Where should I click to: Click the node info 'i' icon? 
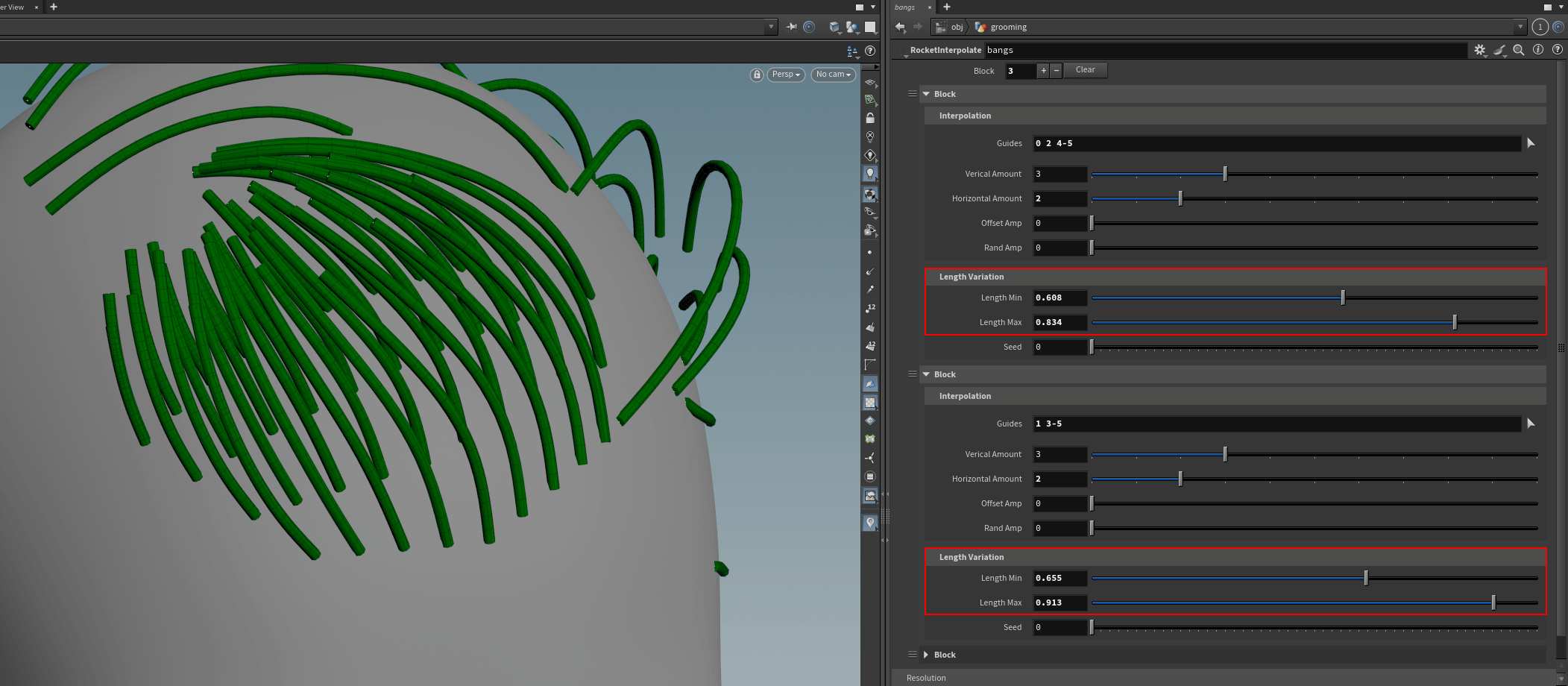1538,49
